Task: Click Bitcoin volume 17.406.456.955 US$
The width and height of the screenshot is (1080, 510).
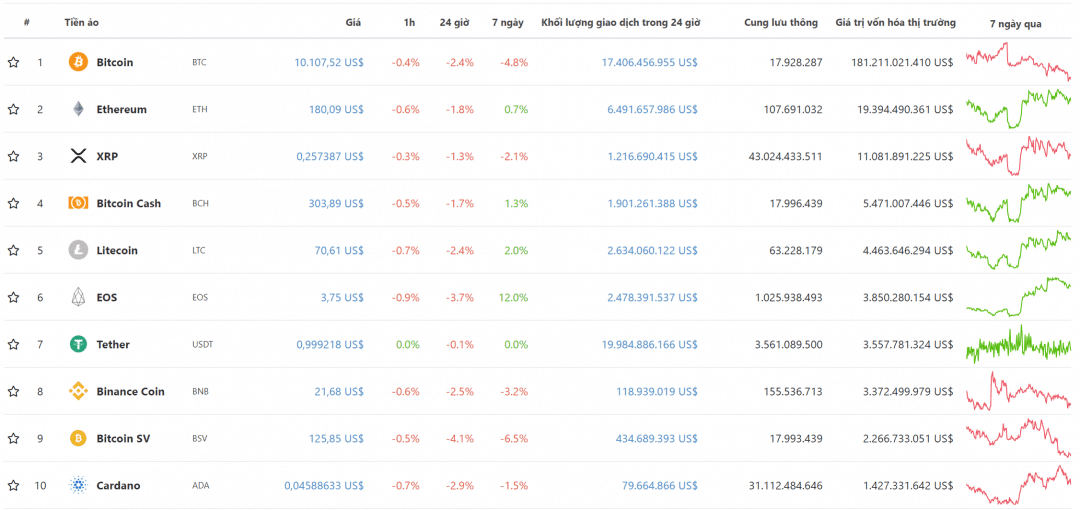Action: (x=650, y=62)
